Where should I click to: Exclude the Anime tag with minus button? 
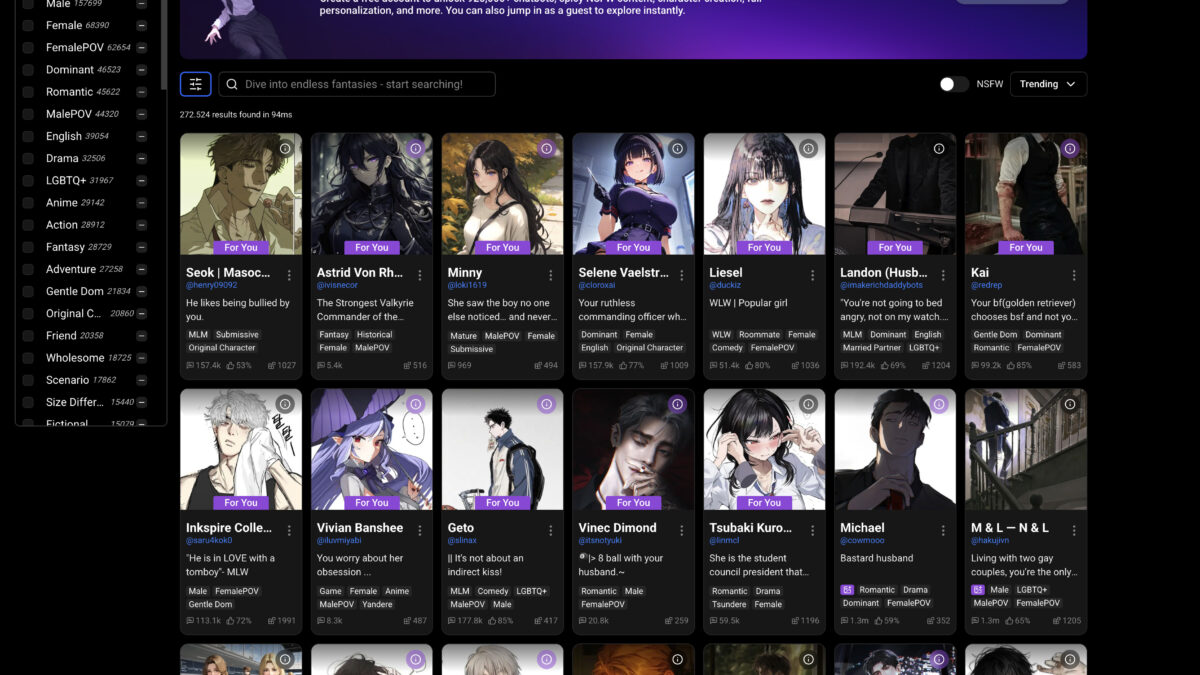click(x=142, y=203)
